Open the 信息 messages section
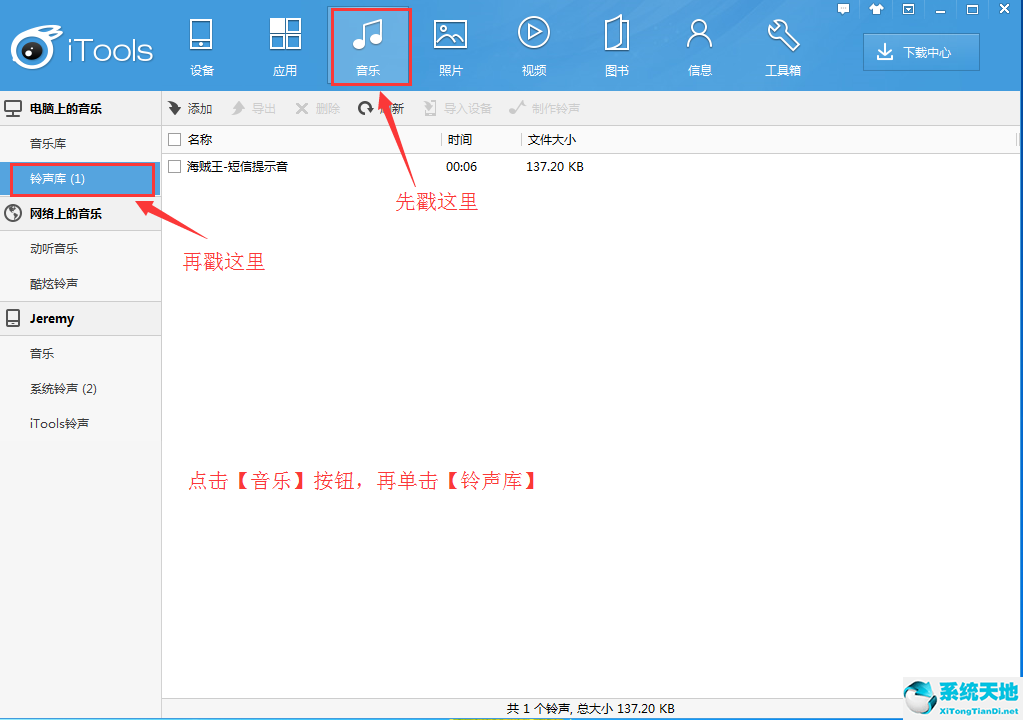 click(x=699, y=45)
